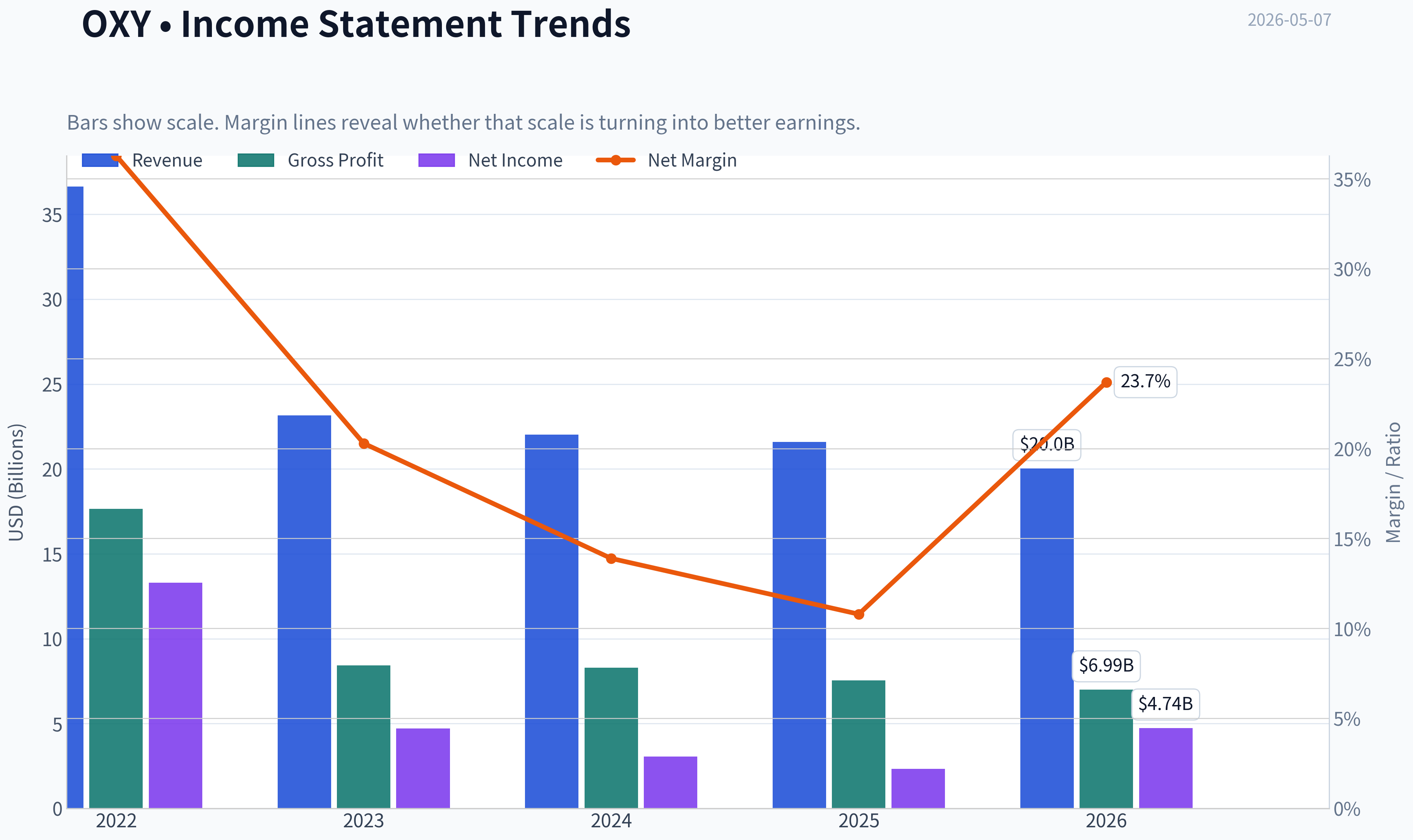This screenshot has width=1413, height=840.
Task: Select the $4.74B net income label
Action: click(x=1165, y=703)
